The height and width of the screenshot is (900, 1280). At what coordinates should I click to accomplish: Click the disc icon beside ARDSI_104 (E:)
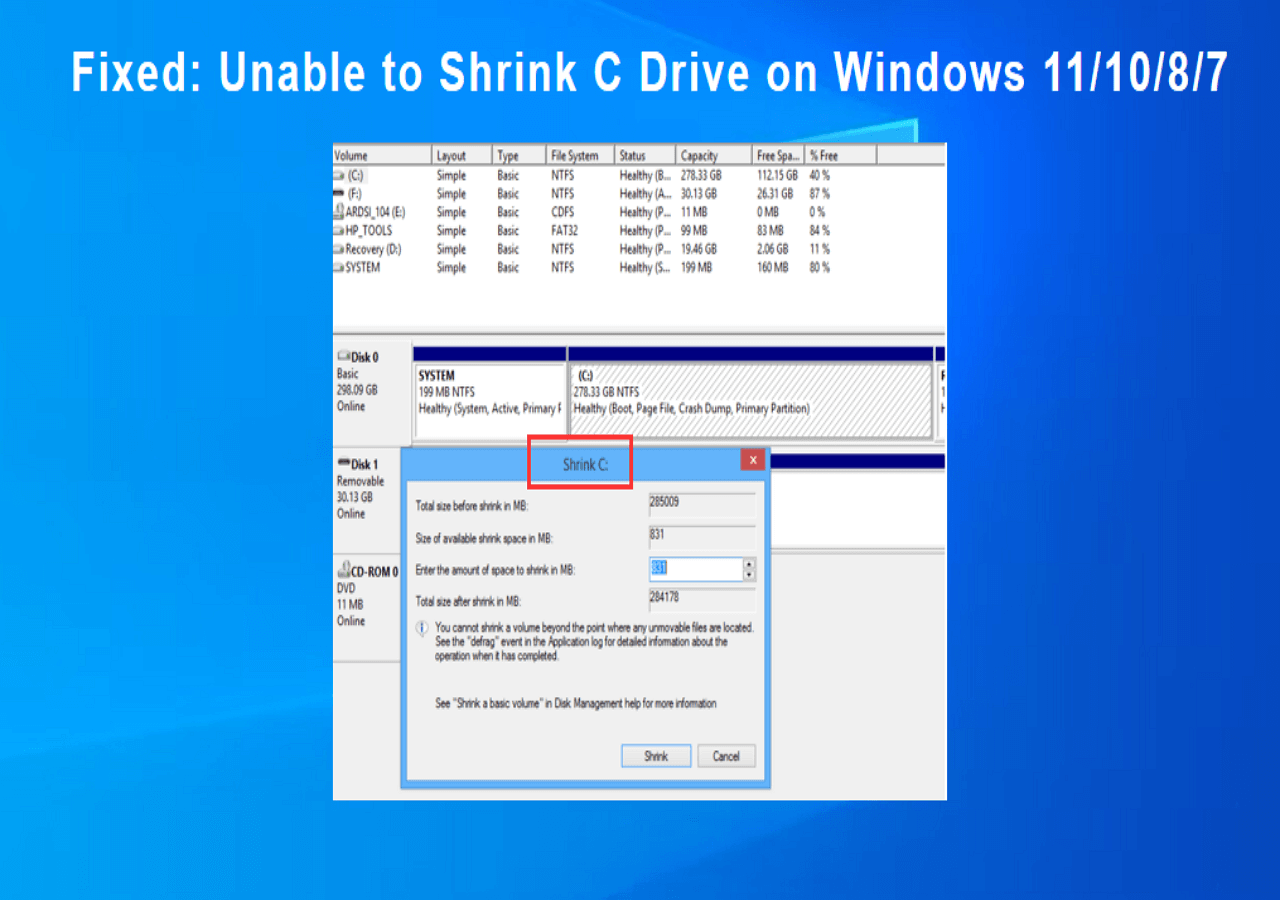pyautogui.click(x=339, y=212)
